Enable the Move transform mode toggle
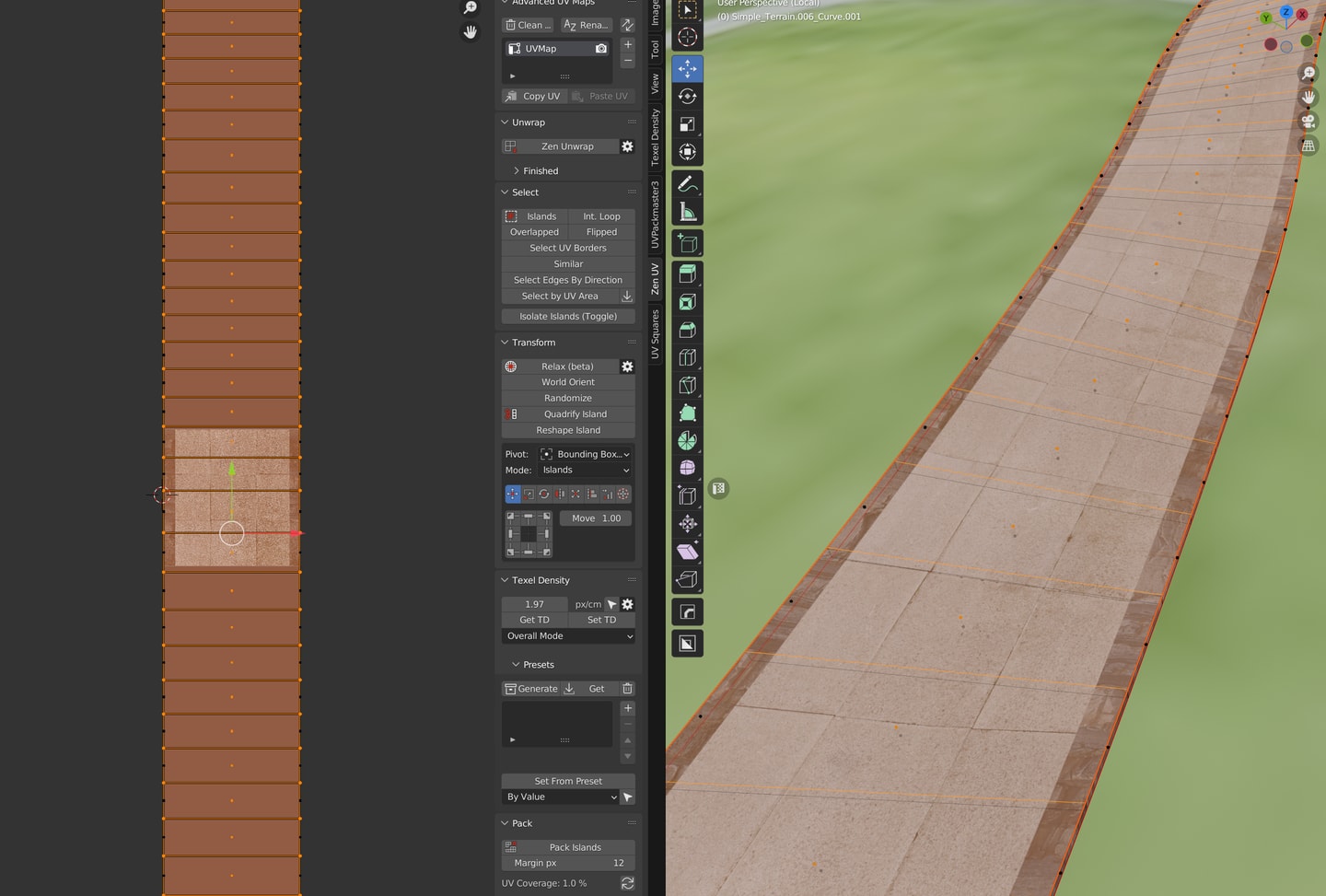The image size is (1326, 896). [x=513, y=494]
